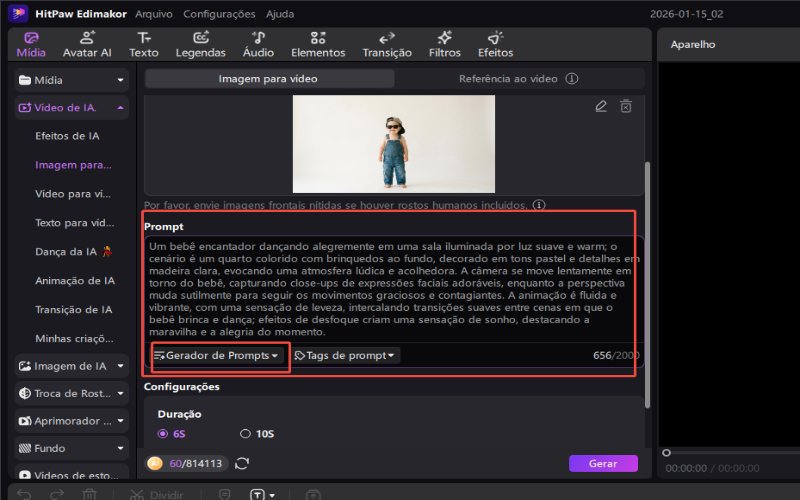Screen dimensions: 800x500
Task: Open the Arquivo menu
Action: pyautogui.click(x=154, y=14)
